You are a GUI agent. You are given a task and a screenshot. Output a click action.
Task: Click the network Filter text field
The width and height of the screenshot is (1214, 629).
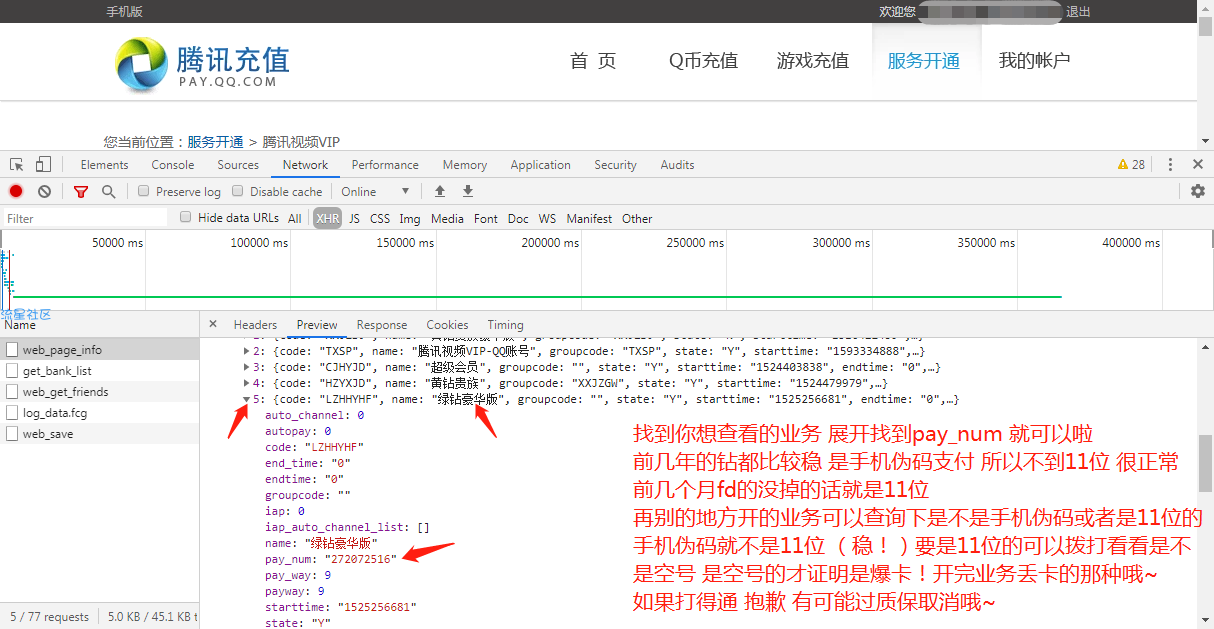tap(85, 218)
